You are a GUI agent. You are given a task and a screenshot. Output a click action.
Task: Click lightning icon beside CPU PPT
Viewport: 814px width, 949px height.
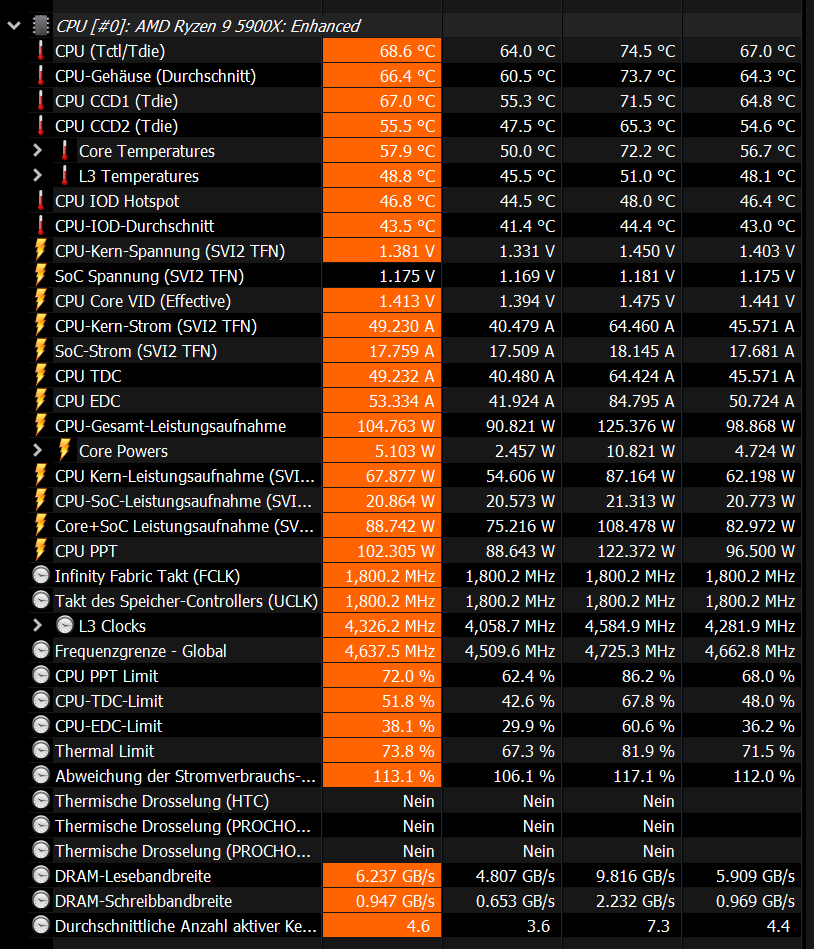click(41, 551)
